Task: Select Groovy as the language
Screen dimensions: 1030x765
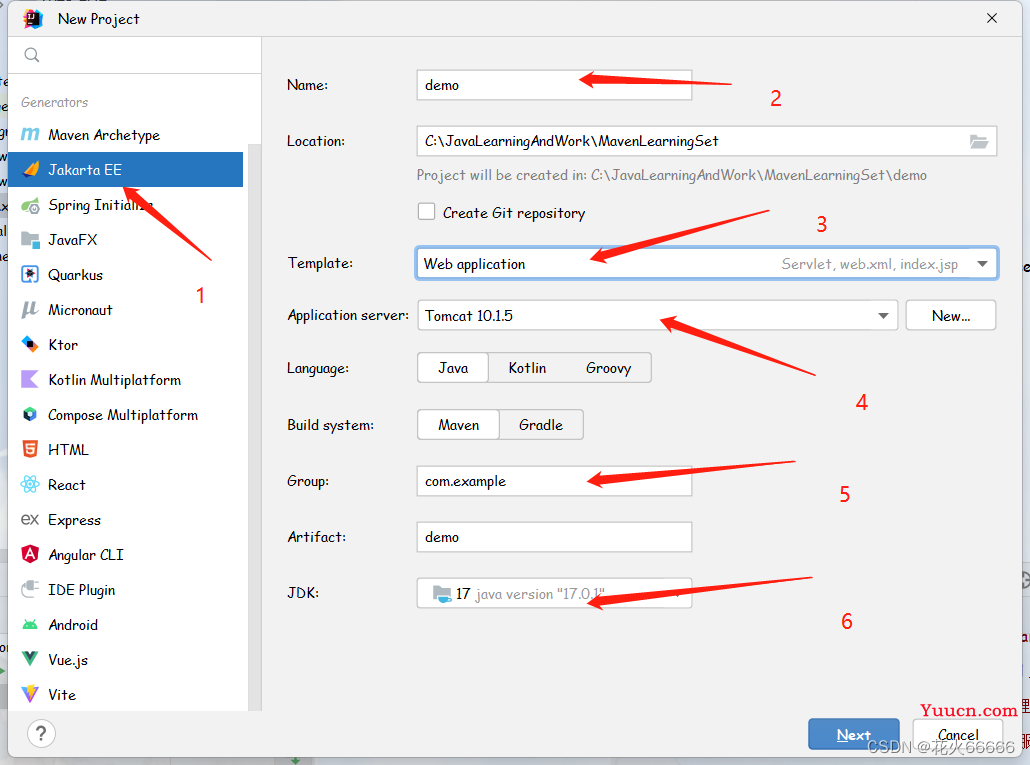Action: tap(608, 368)
